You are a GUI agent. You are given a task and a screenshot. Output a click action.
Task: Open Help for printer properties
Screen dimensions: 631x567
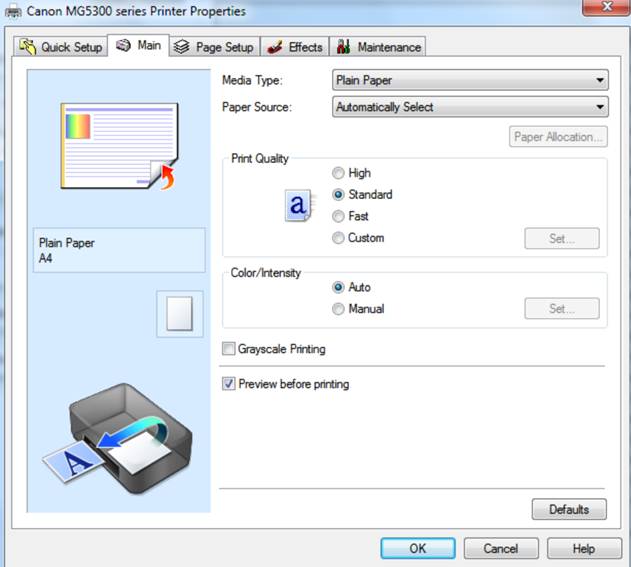point(584,548)
